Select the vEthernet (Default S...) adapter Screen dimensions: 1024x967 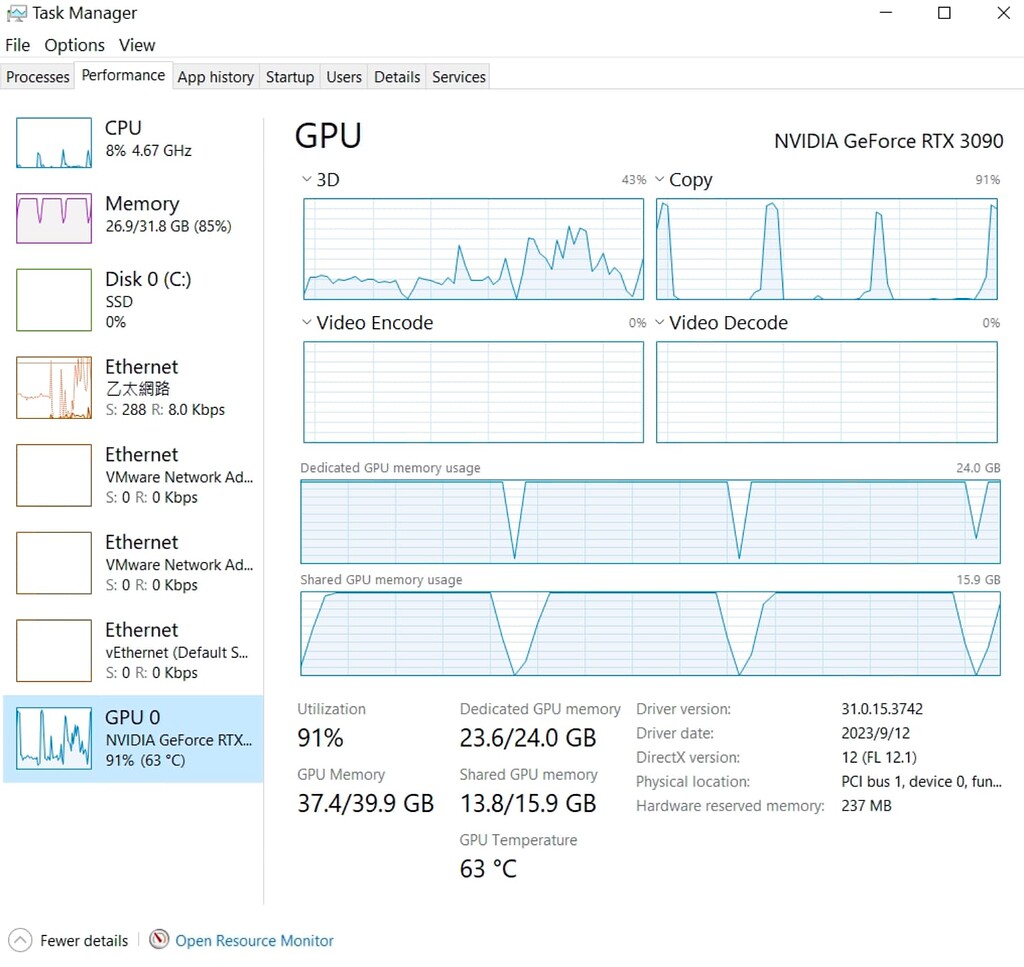tap(53, 650)
